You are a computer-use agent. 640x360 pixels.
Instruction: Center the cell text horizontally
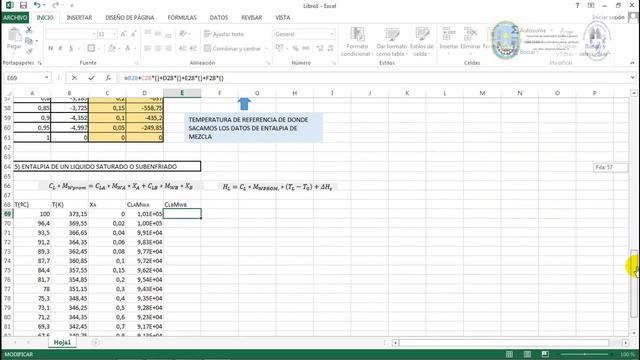click(158, 48)
